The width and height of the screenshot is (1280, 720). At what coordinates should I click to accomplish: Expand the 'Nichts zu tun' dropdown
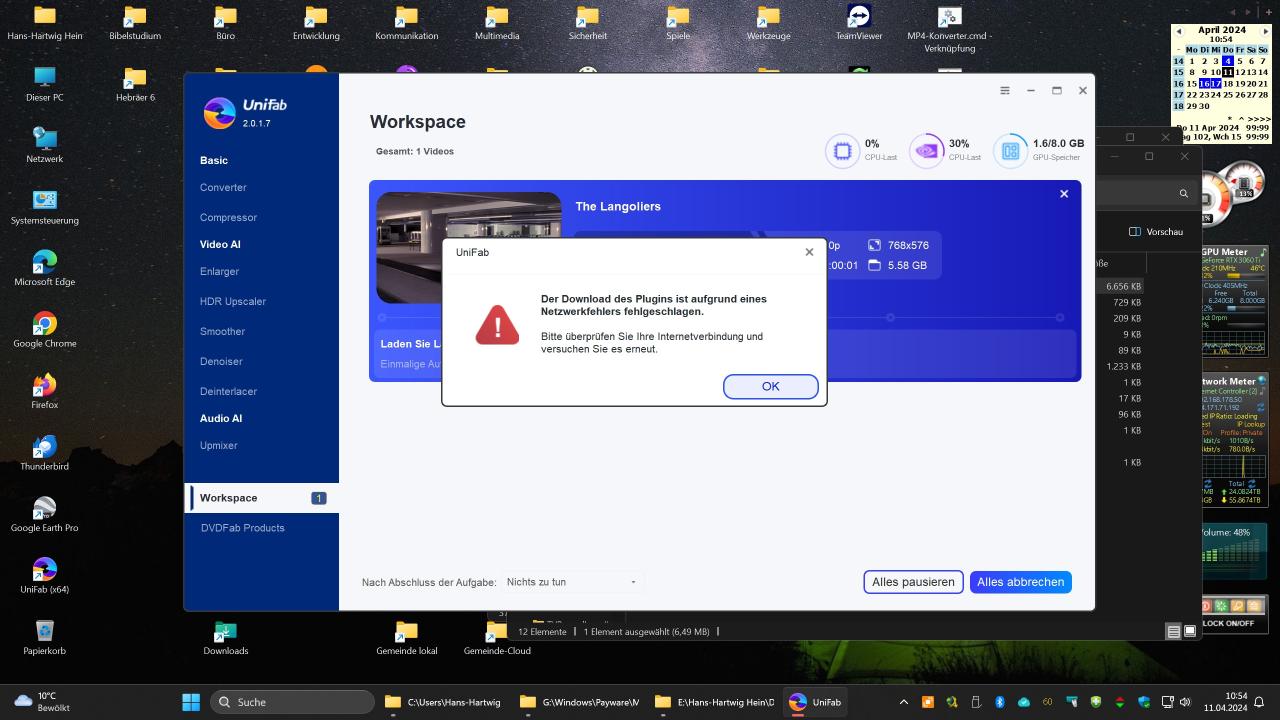(571, 582)
